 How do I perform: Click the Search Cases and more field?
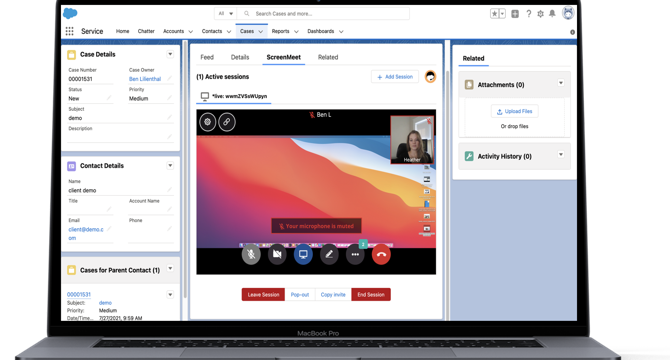[323, 14]
